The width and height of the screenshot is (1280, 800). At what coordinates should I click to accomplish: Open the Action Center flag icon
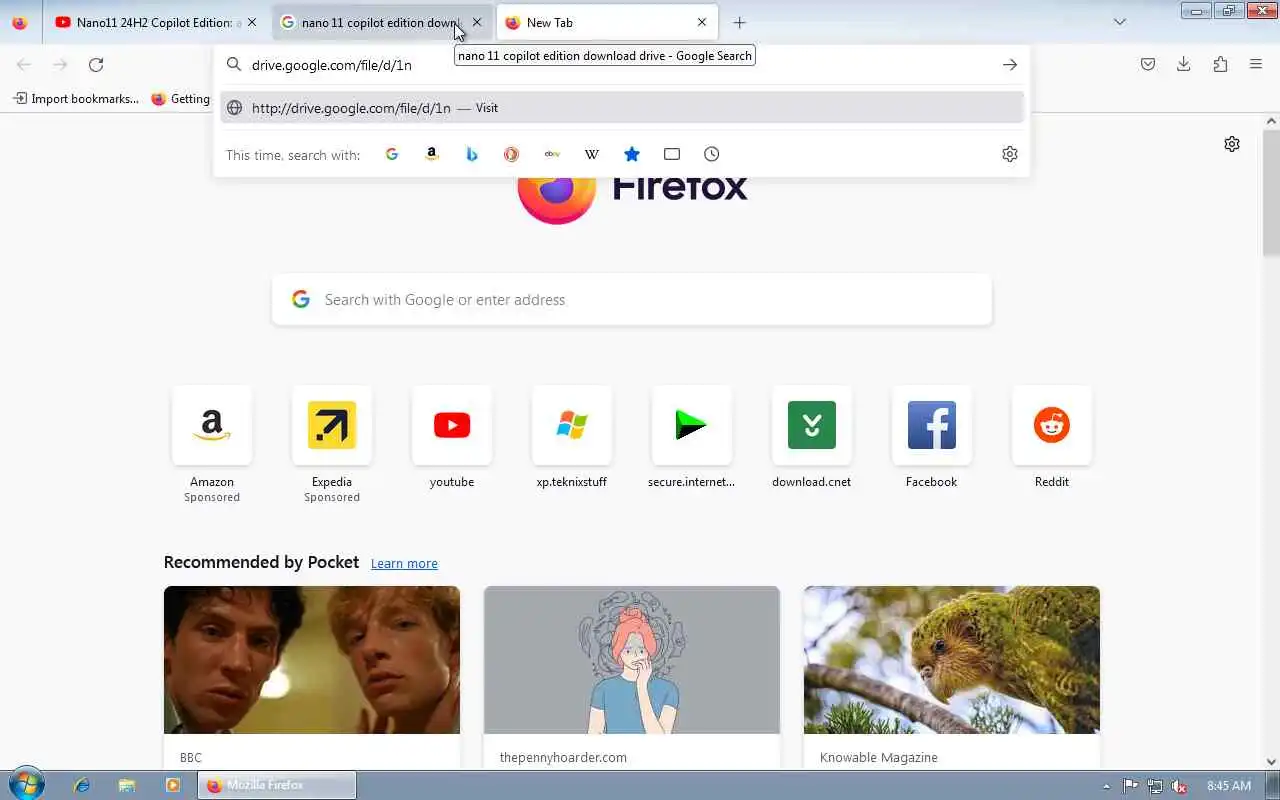[x=1130, y=786]
